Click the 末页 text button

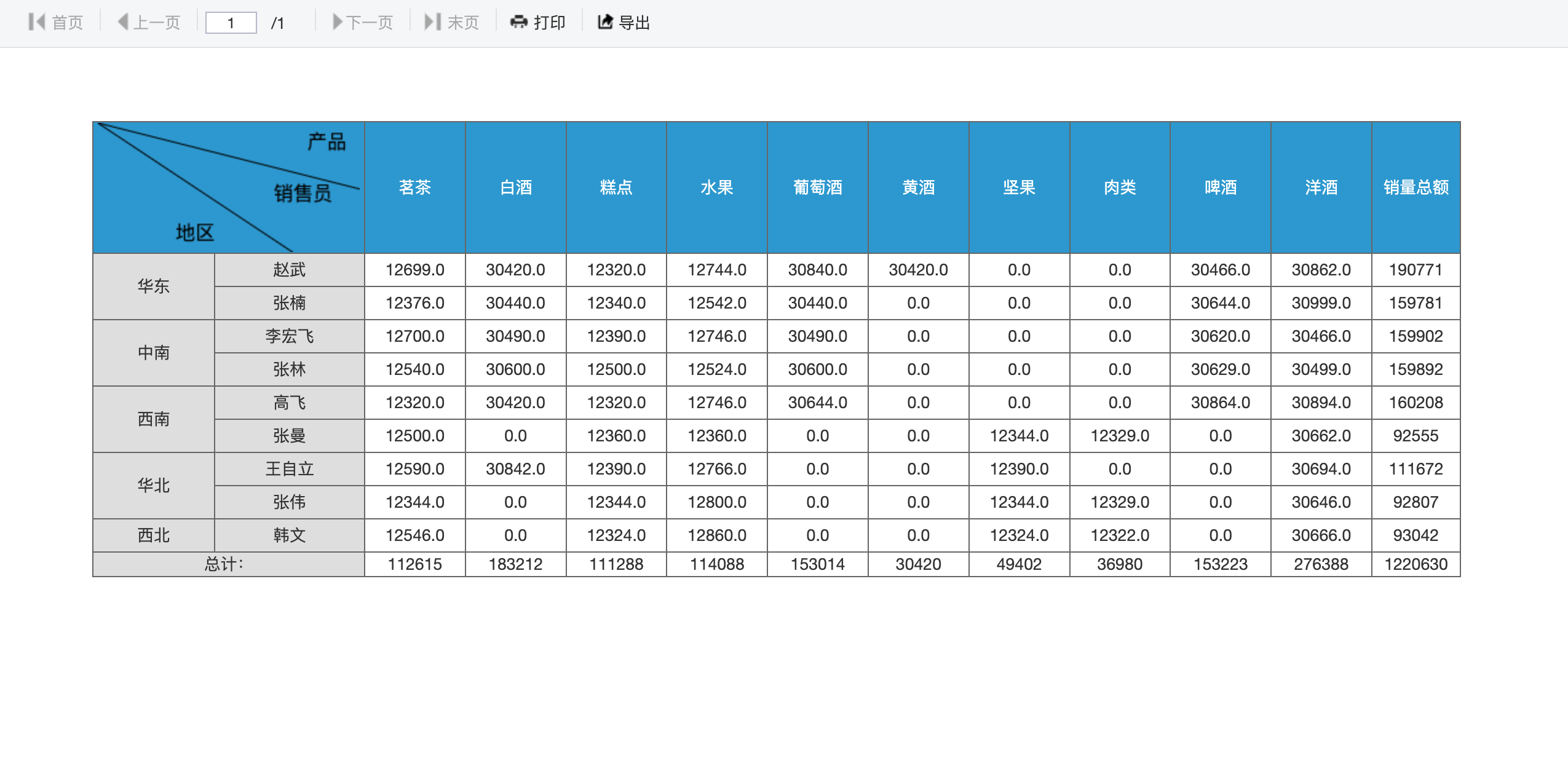464,23
